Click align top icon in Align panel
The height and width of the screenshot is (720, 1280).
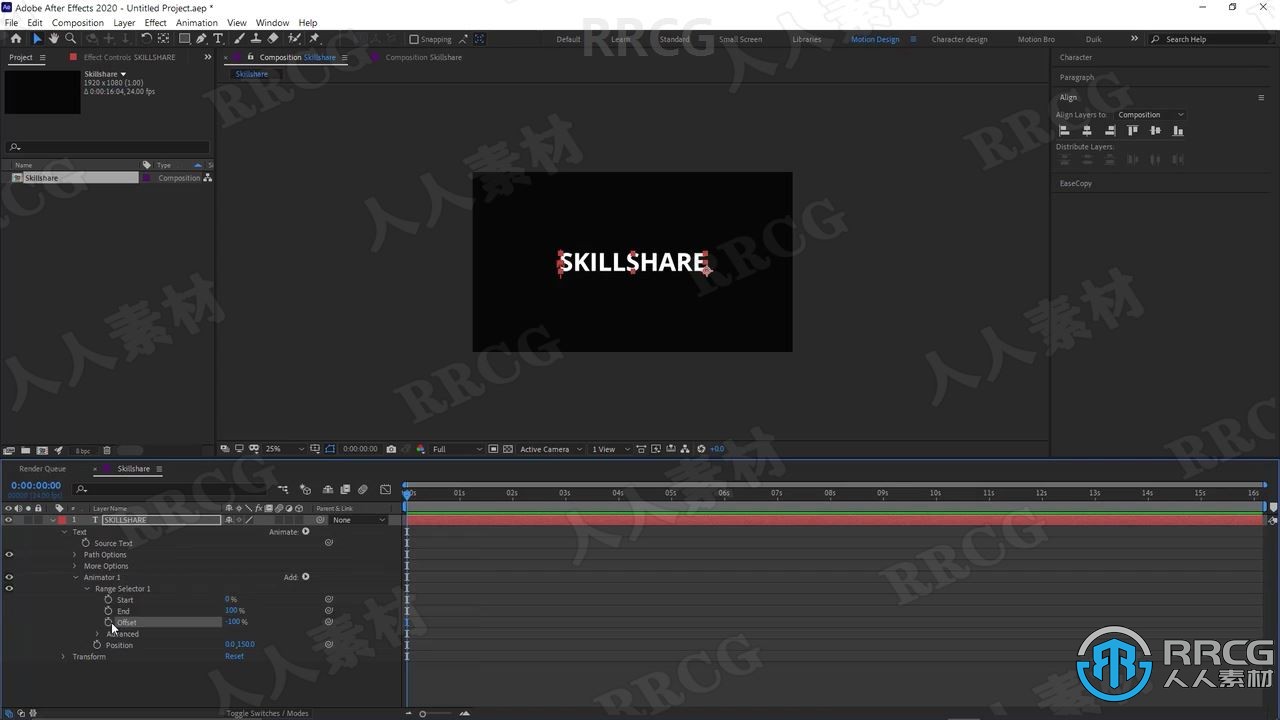tap(1133, 130)
